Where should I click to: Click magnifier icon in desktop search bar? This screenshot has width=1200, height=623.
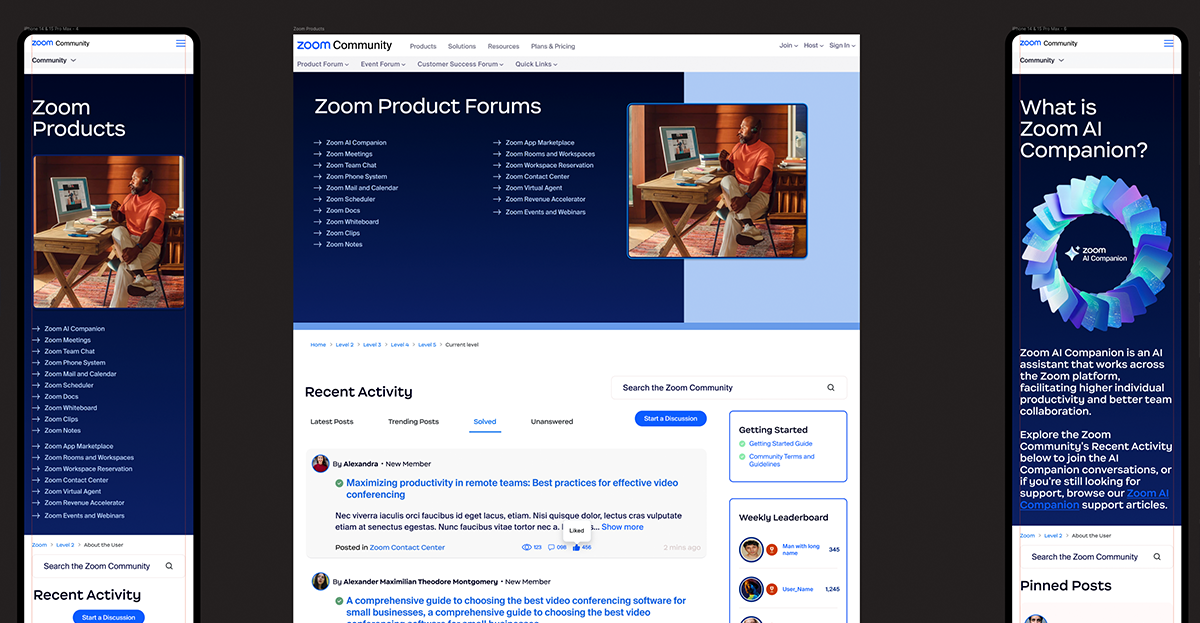[x=831, y=388]
